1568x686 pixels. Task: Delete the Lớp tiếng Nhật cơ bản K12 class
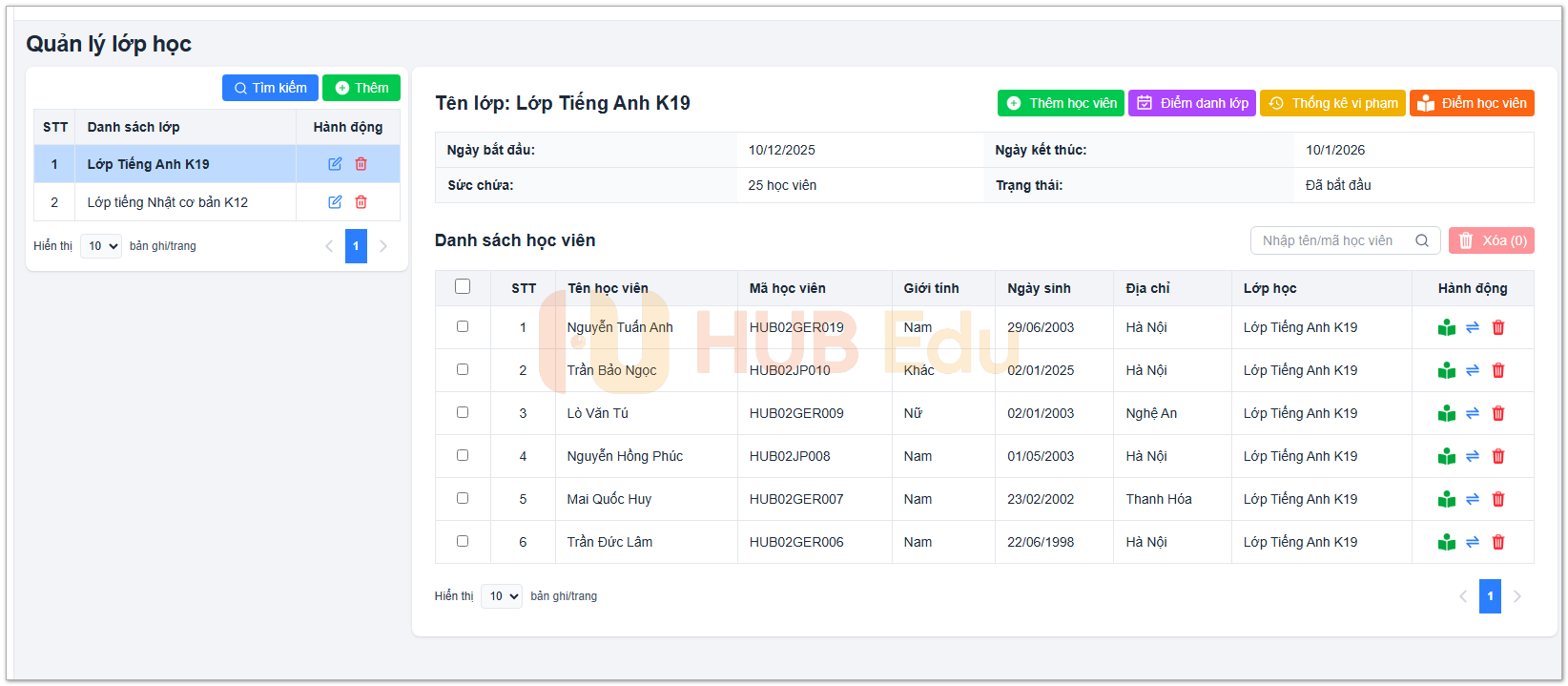click(361, 202)
